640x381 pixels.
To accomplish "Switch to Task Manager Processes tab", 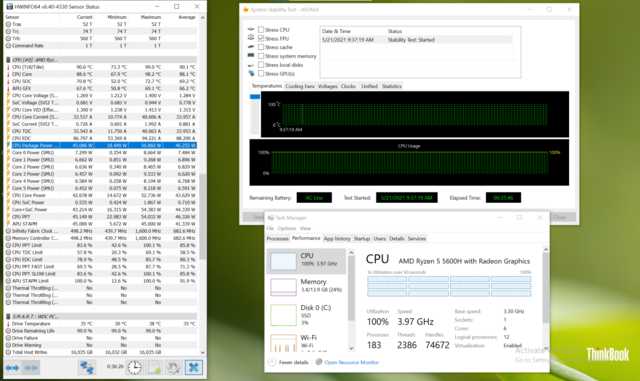I will 278,238.
